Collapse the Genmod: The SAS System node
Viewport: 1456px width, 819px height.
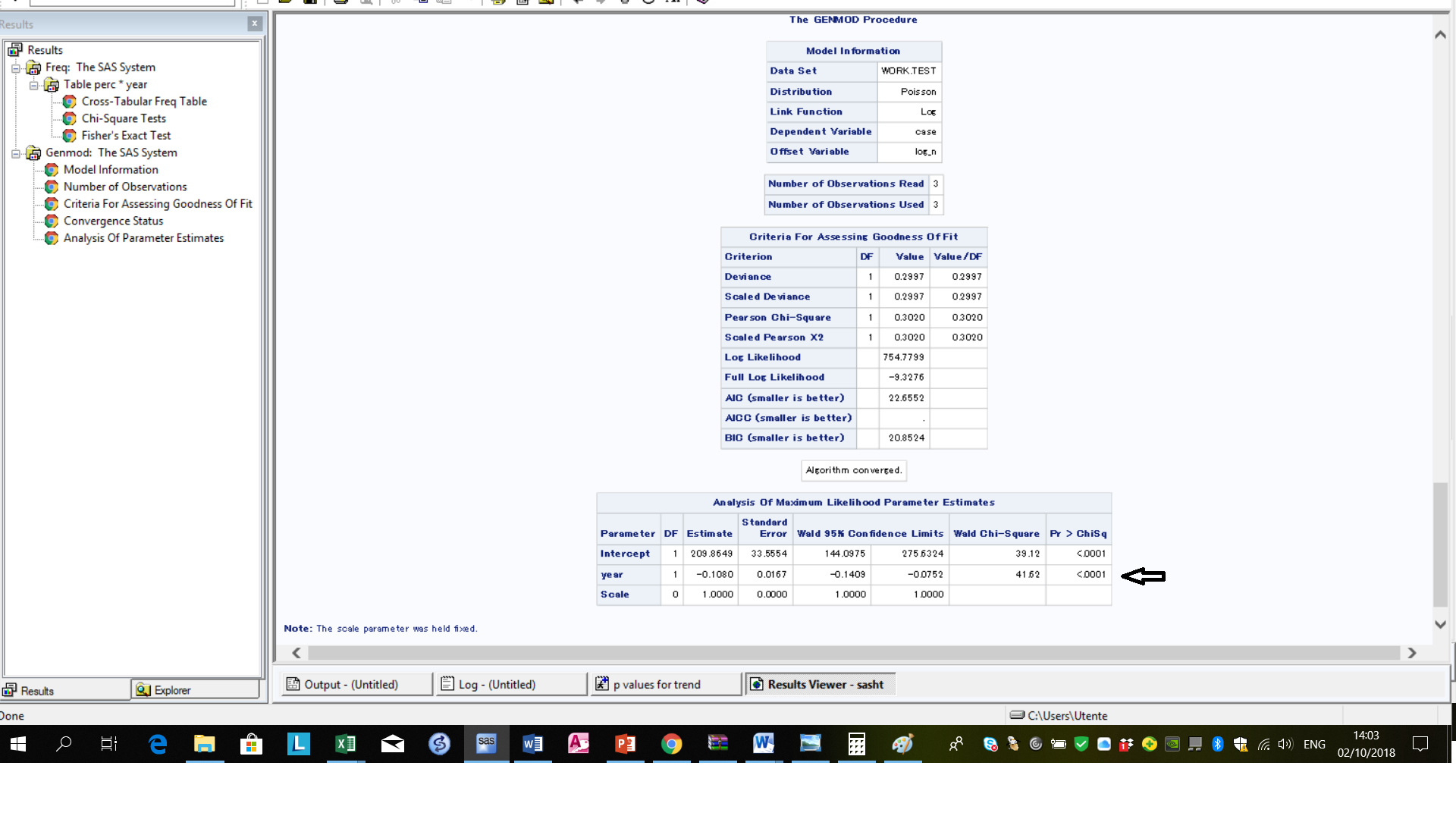15,153
